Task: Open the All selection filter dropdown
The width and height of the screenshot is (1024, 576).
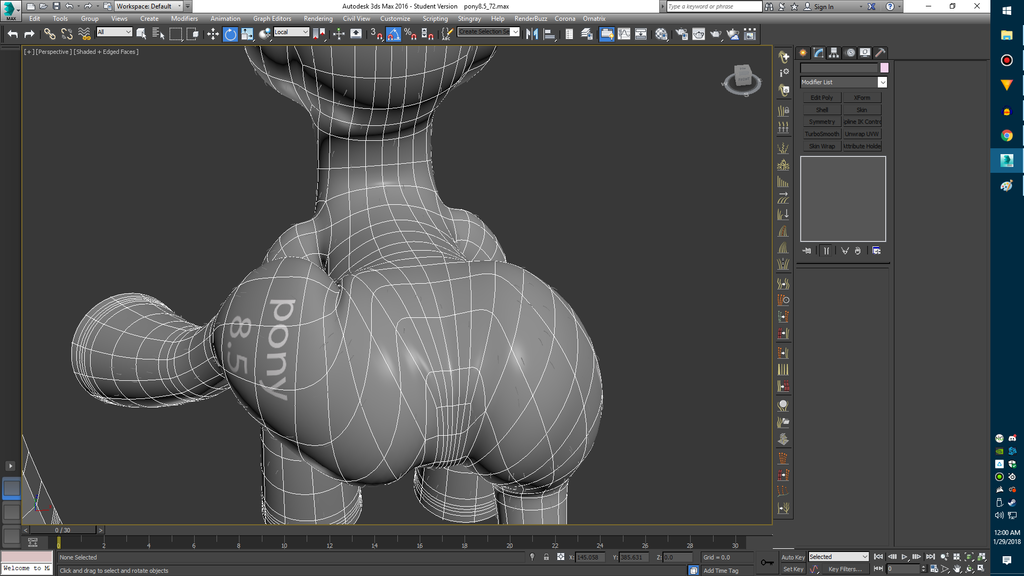Action: coord(113,33)
